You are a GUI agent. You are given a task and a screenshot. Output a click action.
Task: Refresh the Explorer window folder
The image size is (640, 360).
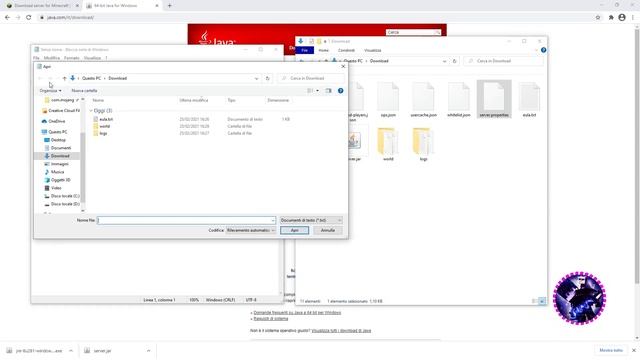(x=454, y=61)
